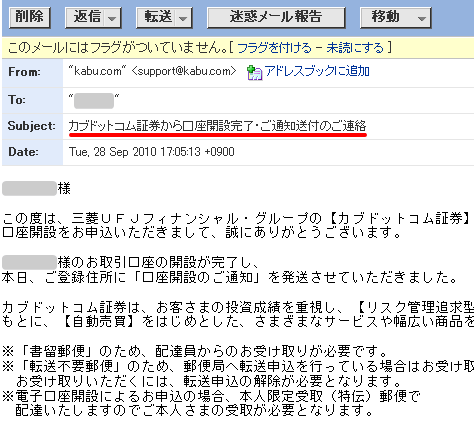The image size is (474, 422).
Task: Click the From: header label
Action: (25, 72)
